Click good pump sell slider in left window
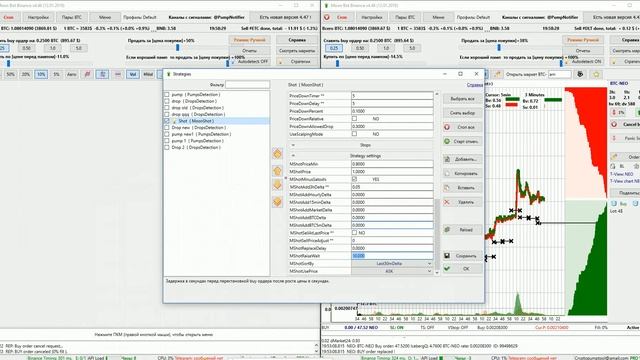 click(x=228, y=63)
